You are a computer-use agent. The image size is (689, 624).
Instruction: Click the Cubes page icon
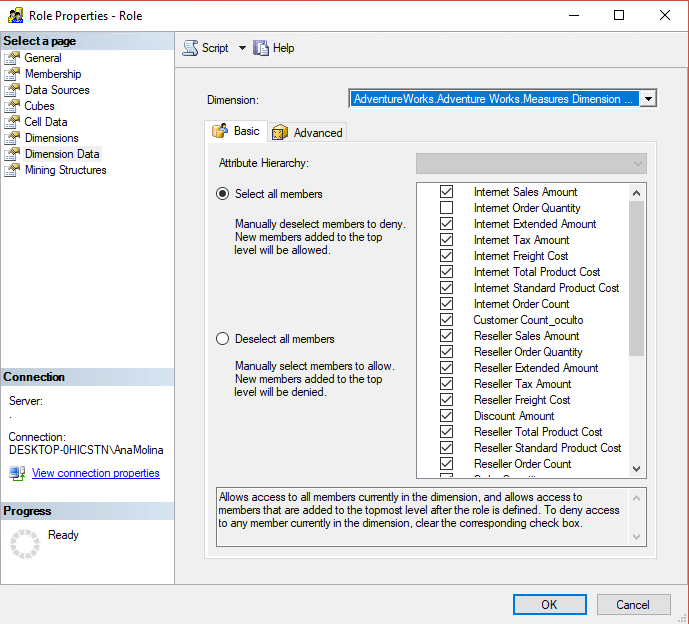coord(12,106)
